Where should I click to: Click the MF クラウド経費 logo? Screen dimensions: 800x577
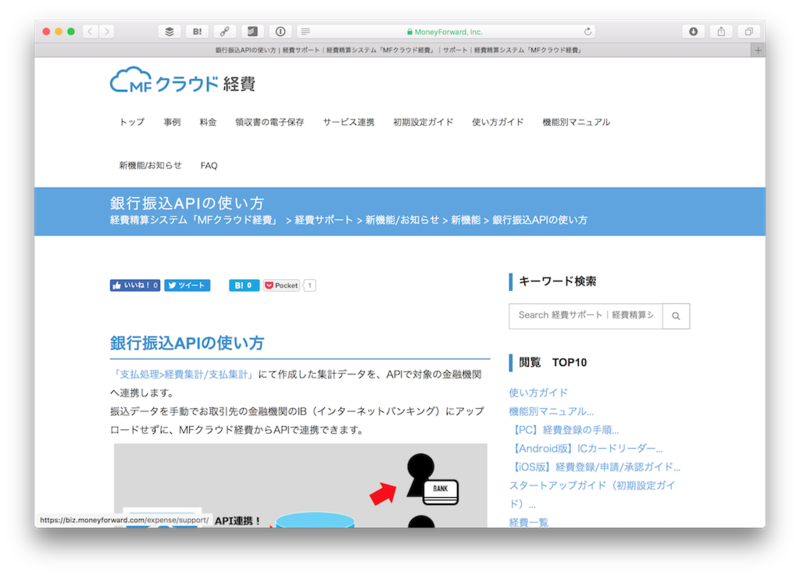tap(183, 80)
